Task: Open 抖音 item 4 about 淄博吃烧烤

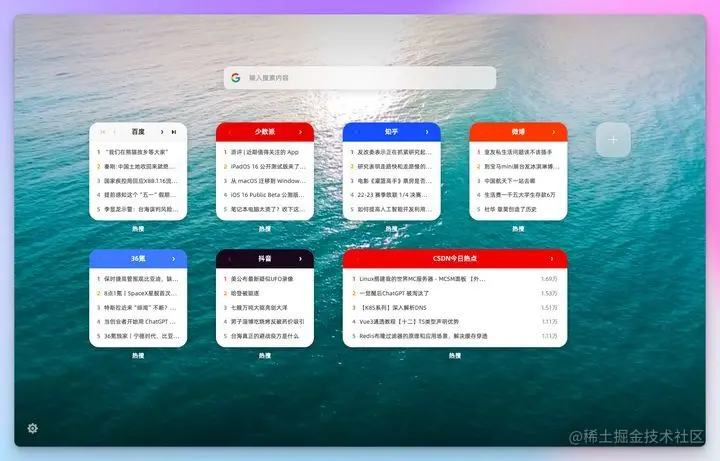Action: point(264,321)
